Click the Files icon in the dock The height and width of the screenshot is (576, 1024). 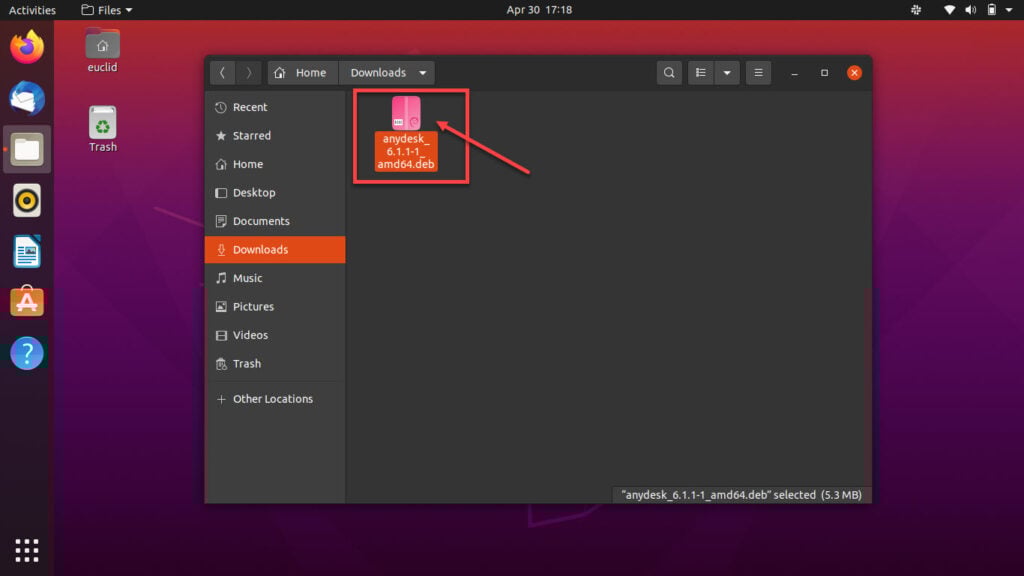[27, 149]
